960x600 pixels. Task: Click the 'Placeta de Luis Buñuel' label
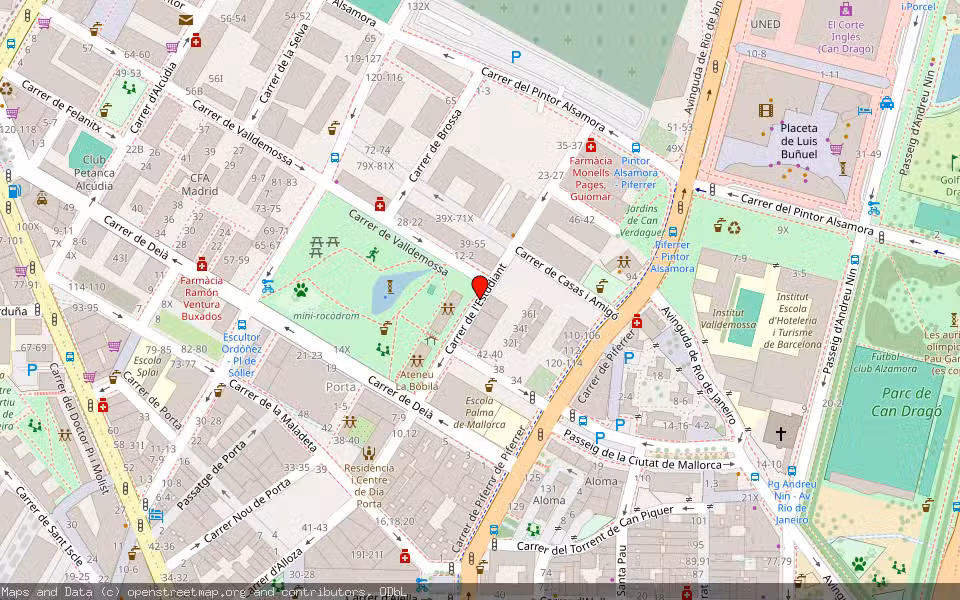pos(798,141)
